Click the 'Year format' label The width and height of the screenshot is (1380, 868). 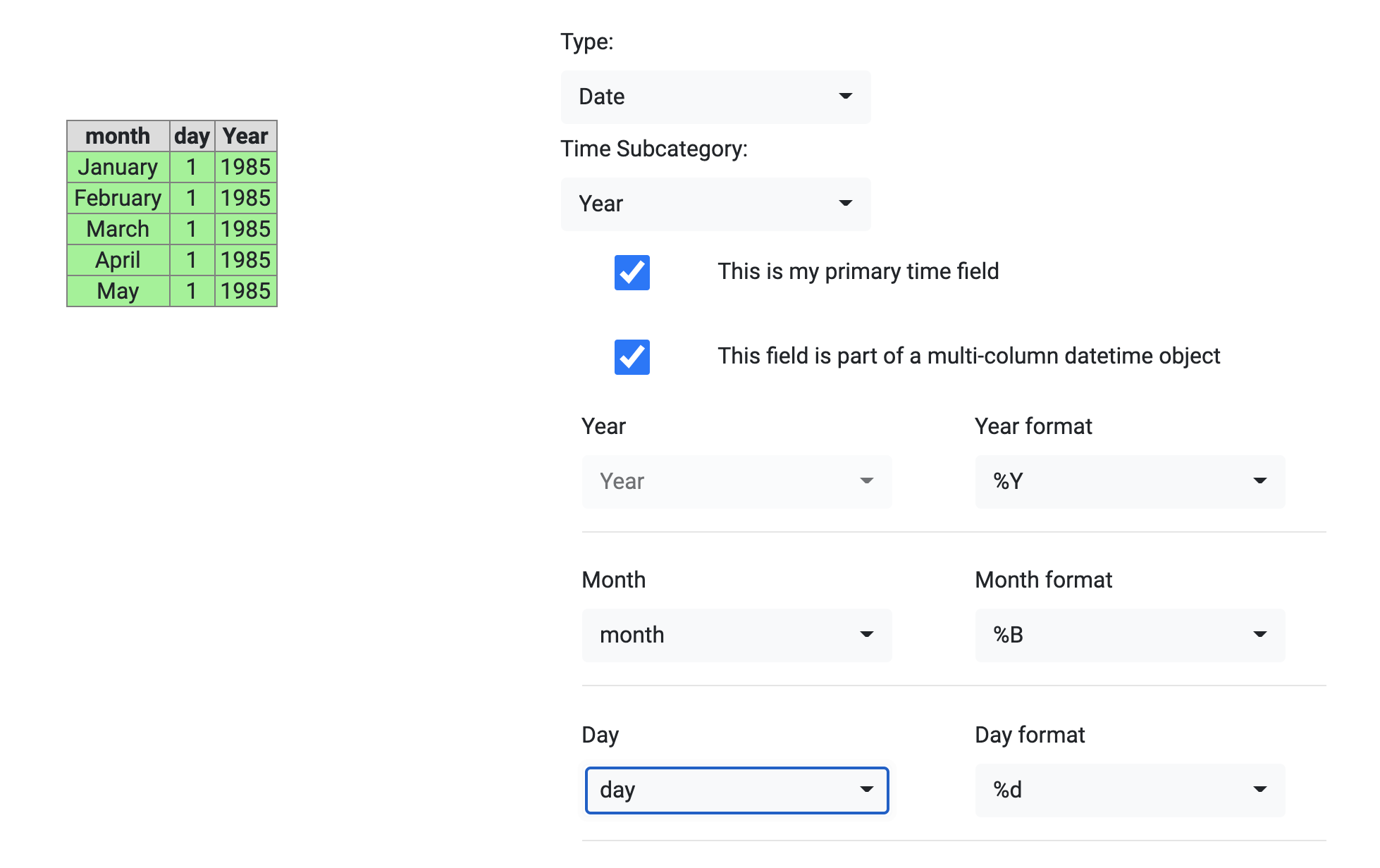(x=1033, y=426)
